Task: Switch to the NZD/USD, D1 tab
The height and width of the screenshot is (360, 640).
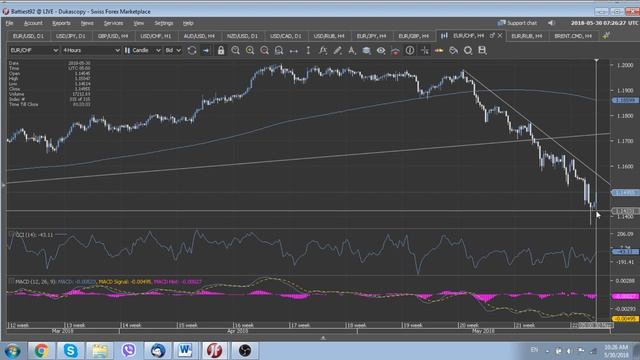Action: [x=242, y=36]
